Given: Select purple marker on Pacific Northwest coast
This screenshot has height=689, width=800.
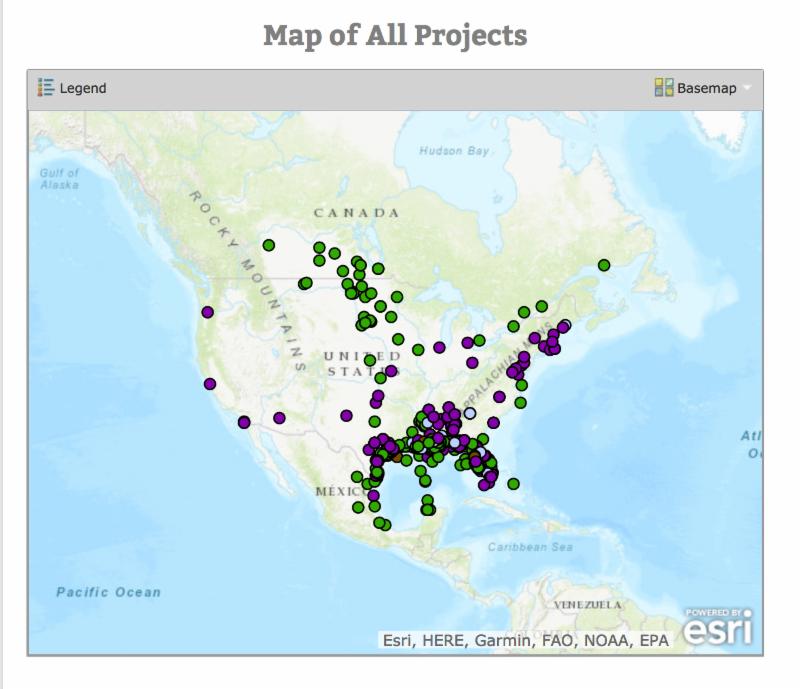Looking at the screenshot, I should [x=207, y=312].
